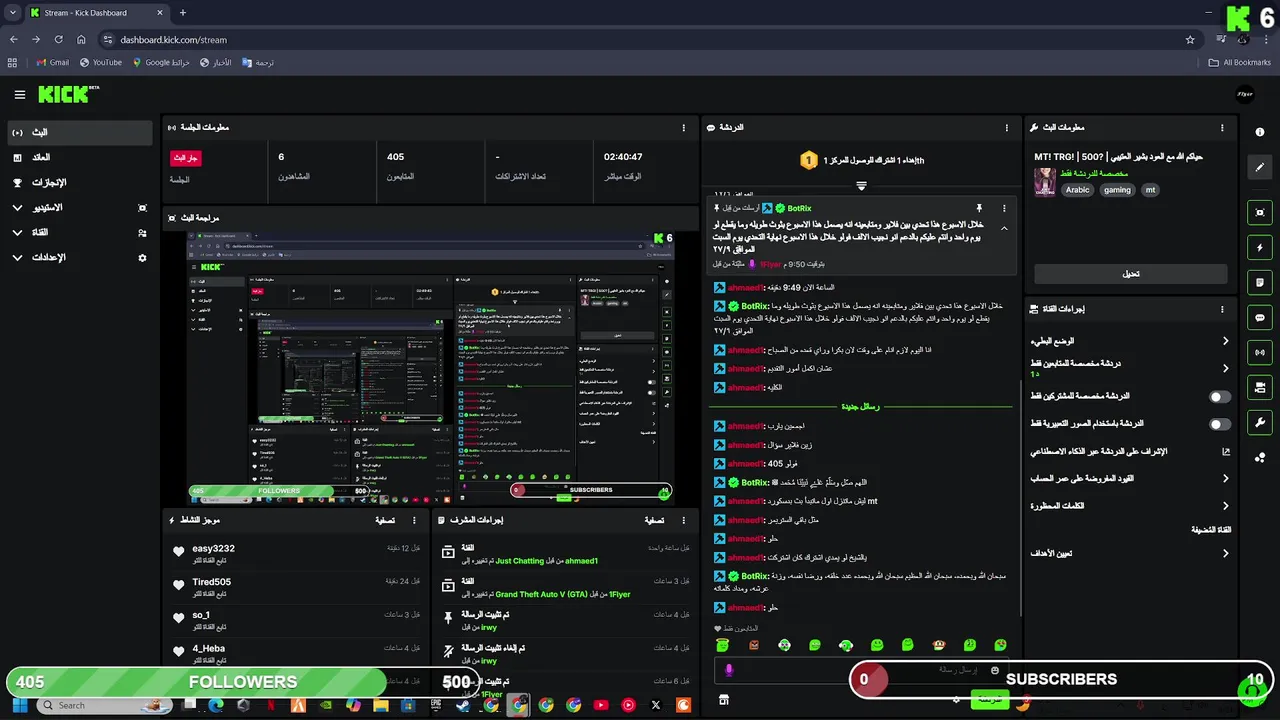Click the browser address bar showing dashboard.kick.com/stream
Image resolution: width=1280 pixels, height=720 pixels.
point(640,40)
